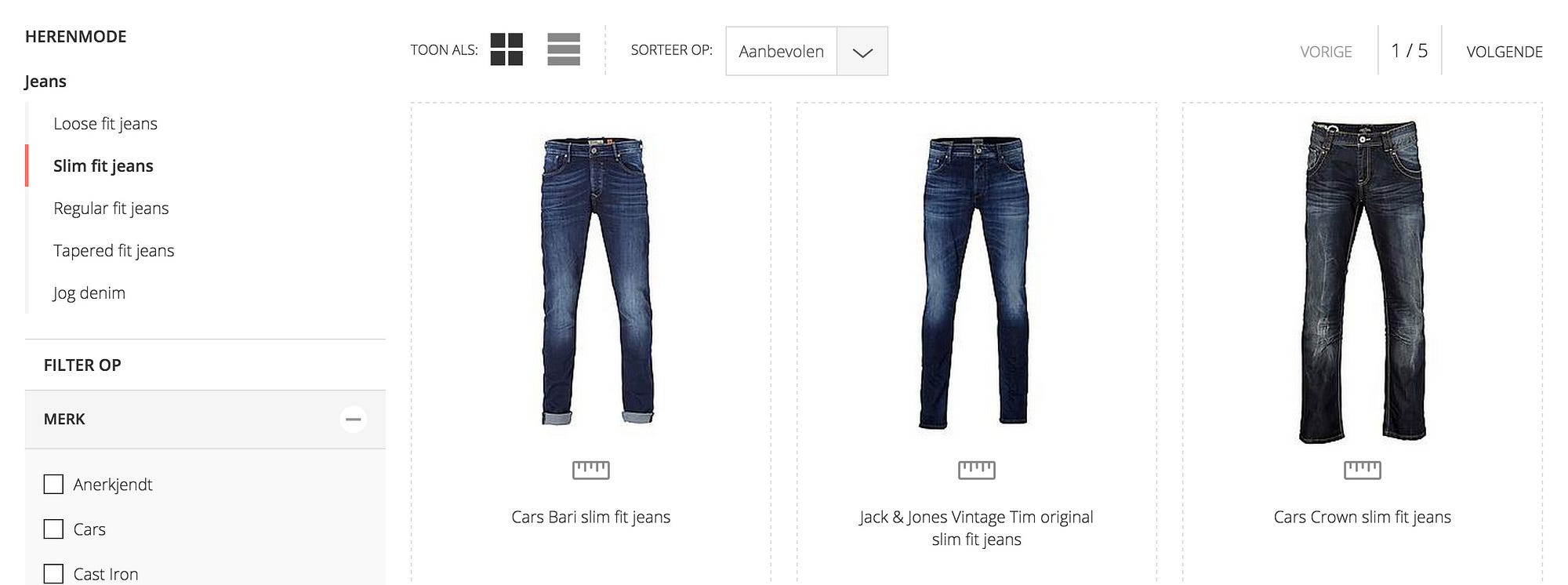The width and height of the screenshot is (1568, 585).
Task: Open Jog denim category
Action: pos(89,293)
